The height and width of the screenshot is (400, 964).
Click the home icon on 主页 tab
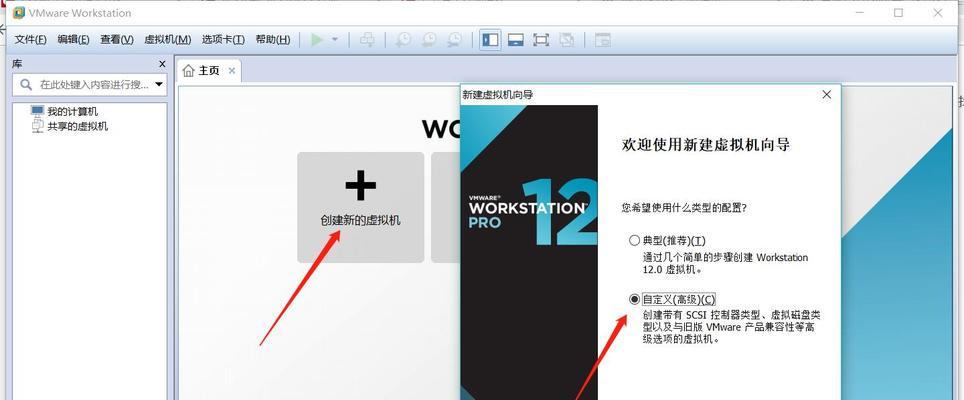tap(188, 71)
